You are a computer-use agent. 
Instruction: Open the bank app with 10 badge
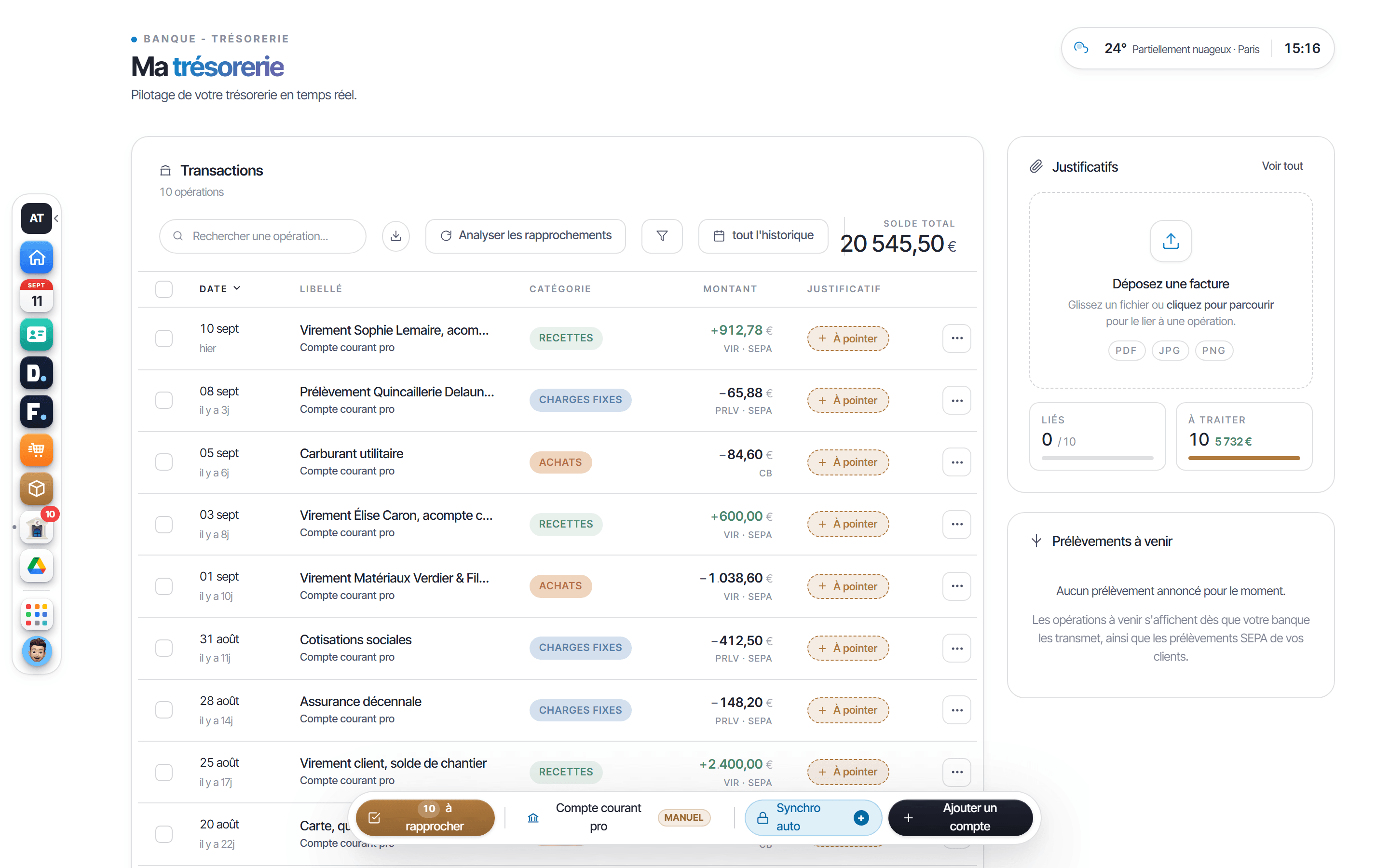(x=37, y=528)
